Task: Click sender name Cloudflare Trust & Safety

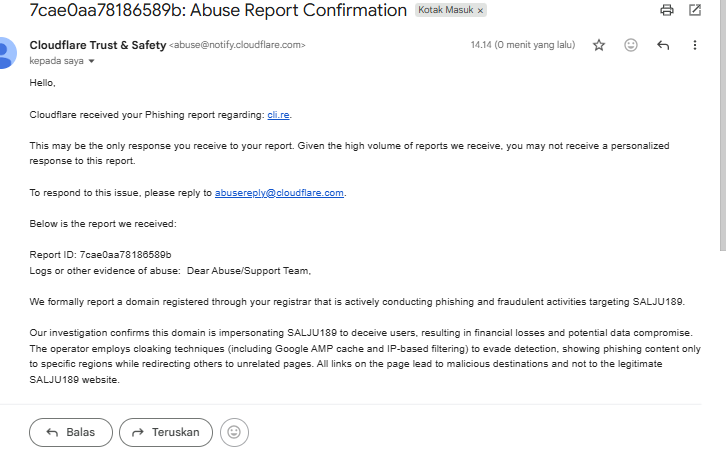Action: click(98, 45)
